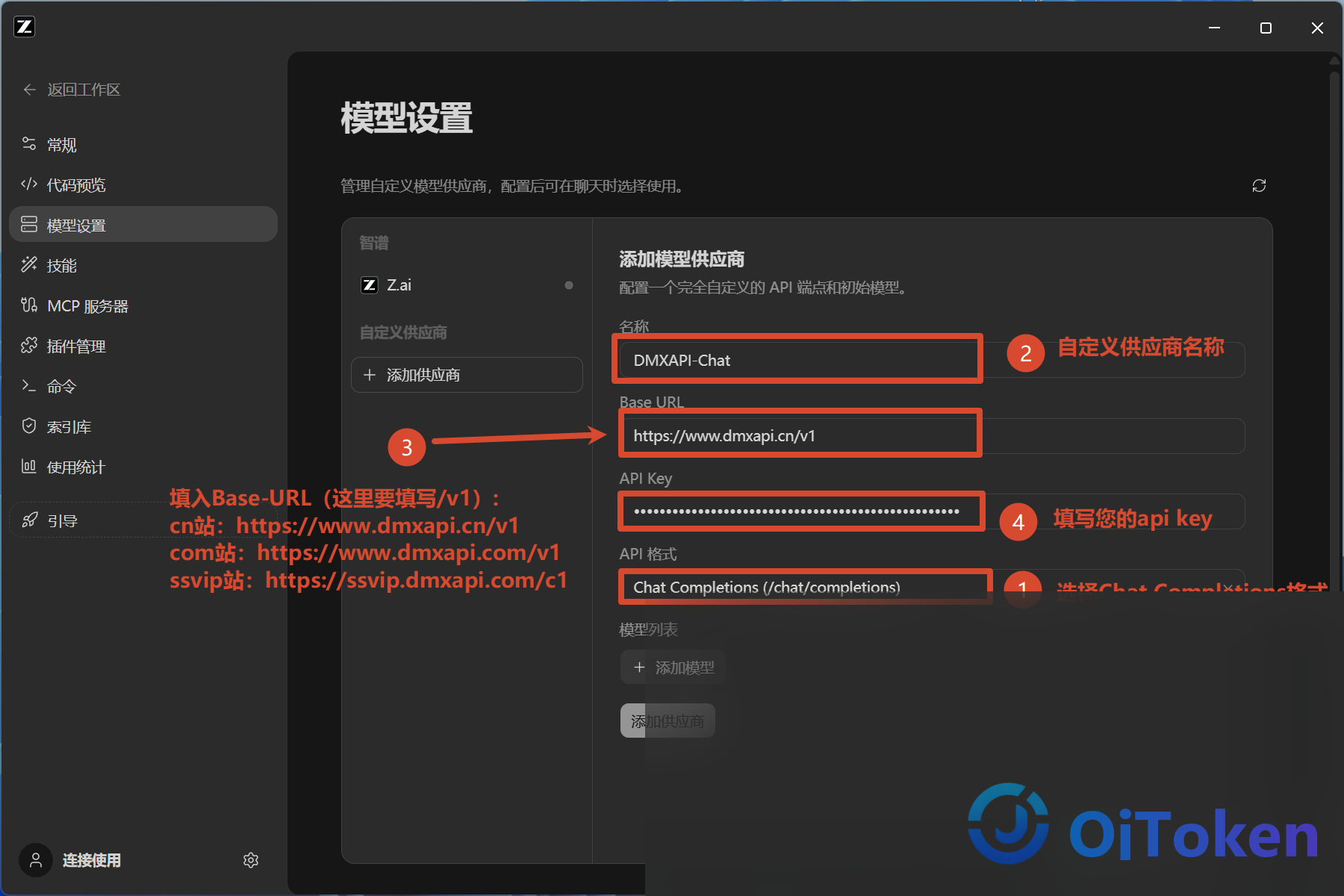Viewport: 1344px width, 896px height.
Task: Open 技能 skills page
Action: (x=143, y=265)
